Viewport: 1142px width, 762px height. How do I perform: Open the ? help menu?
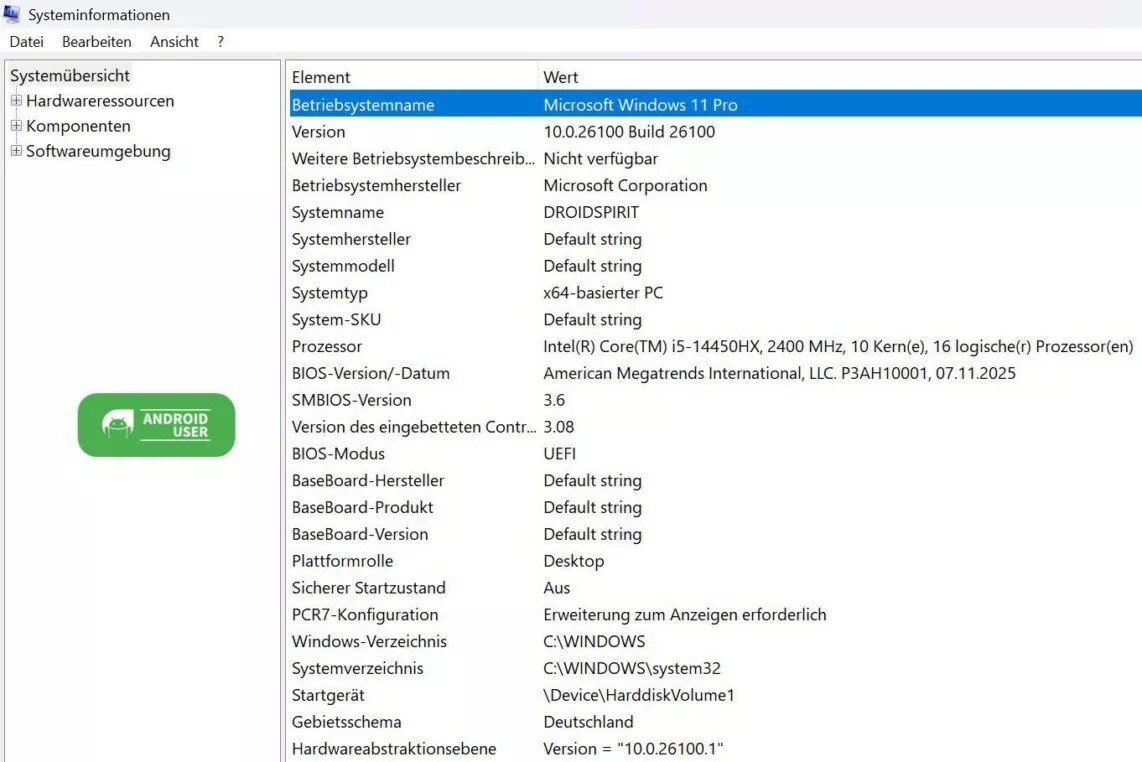[x=221, y=42]
